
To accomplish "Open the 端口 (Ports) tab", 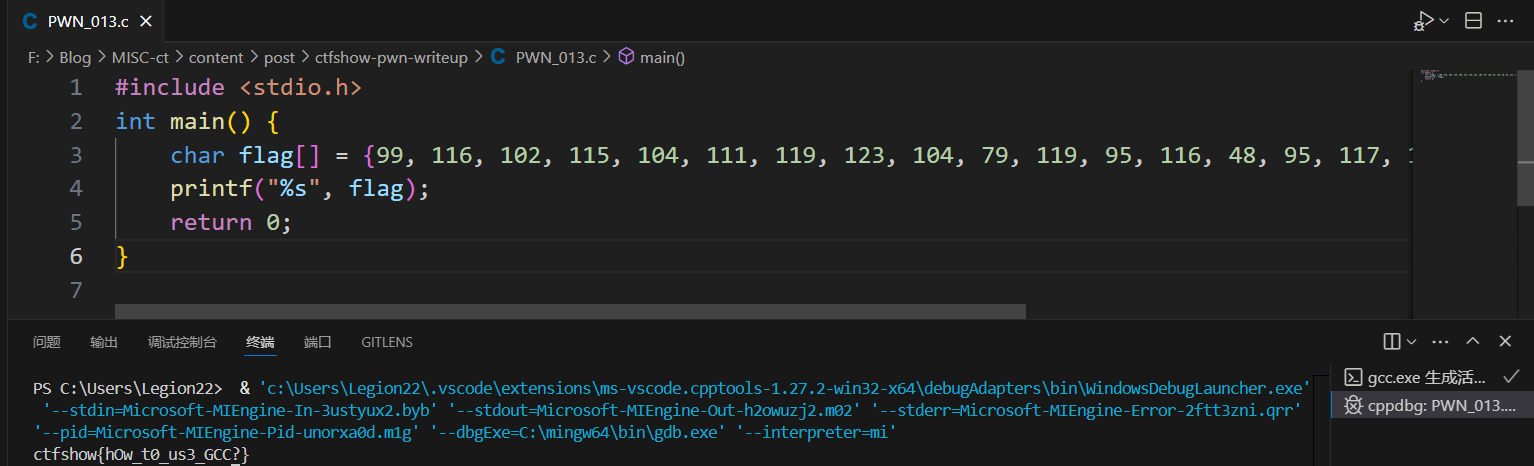I will pyautogui.click(x=318, y=342).
